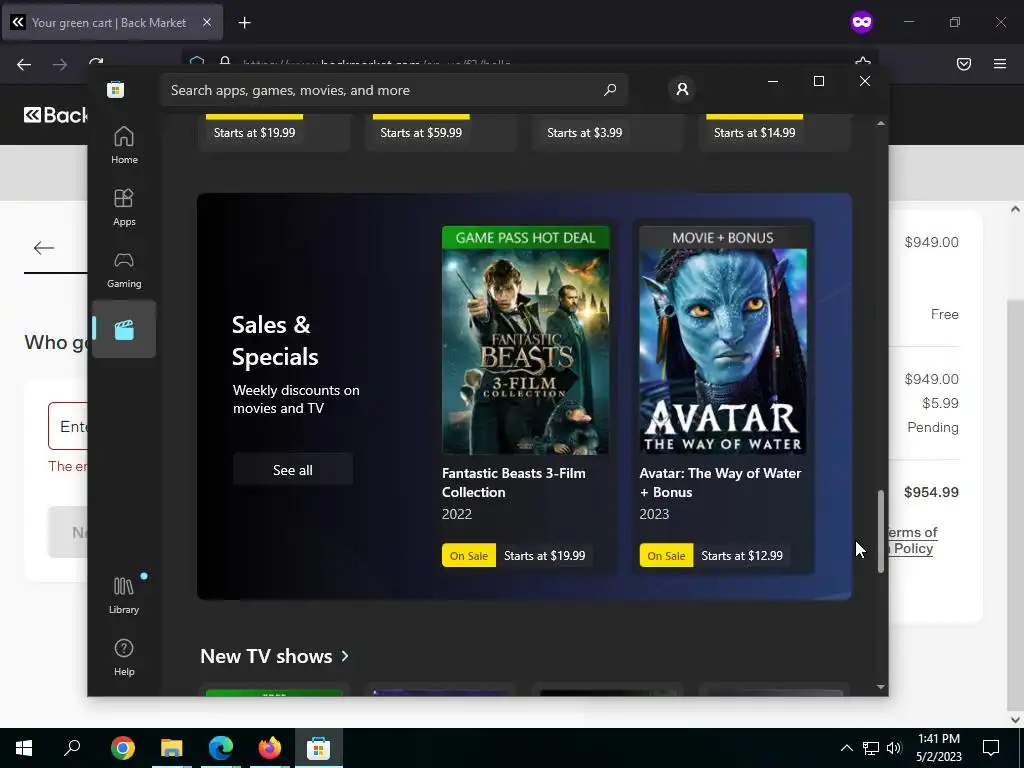Viewport: 1024px width, 768px height.
Task: Open Apps section in Store sidebar
Action: pos(124,208)
